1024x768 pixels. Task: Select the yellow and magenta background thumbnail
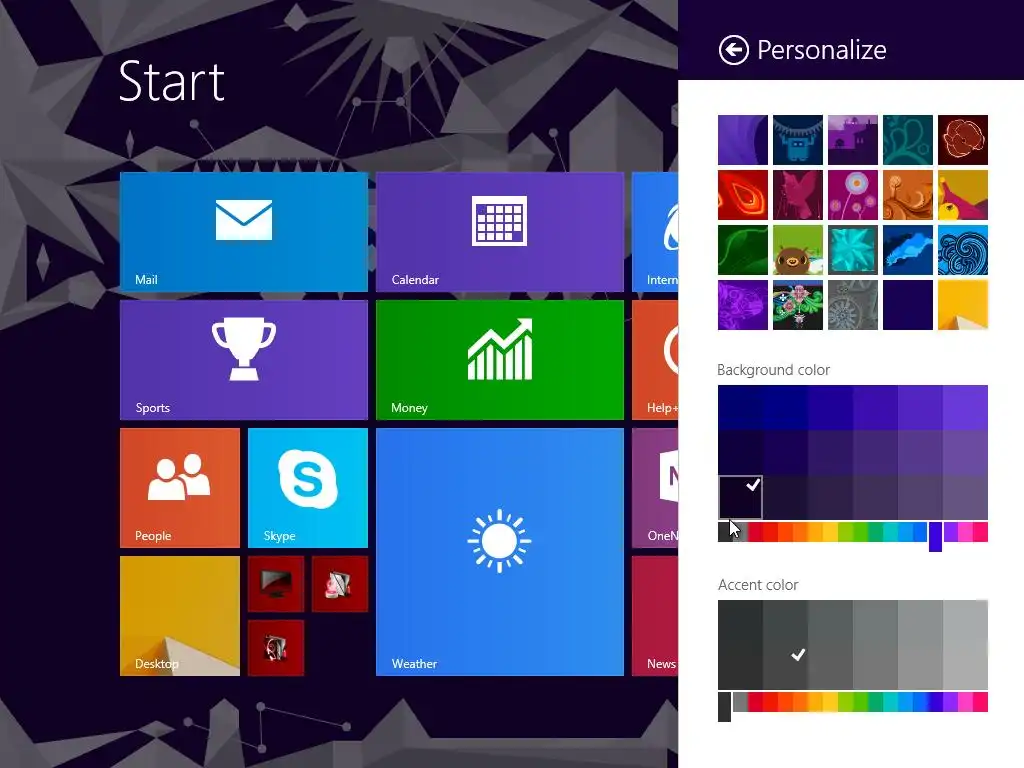[963, 195]
